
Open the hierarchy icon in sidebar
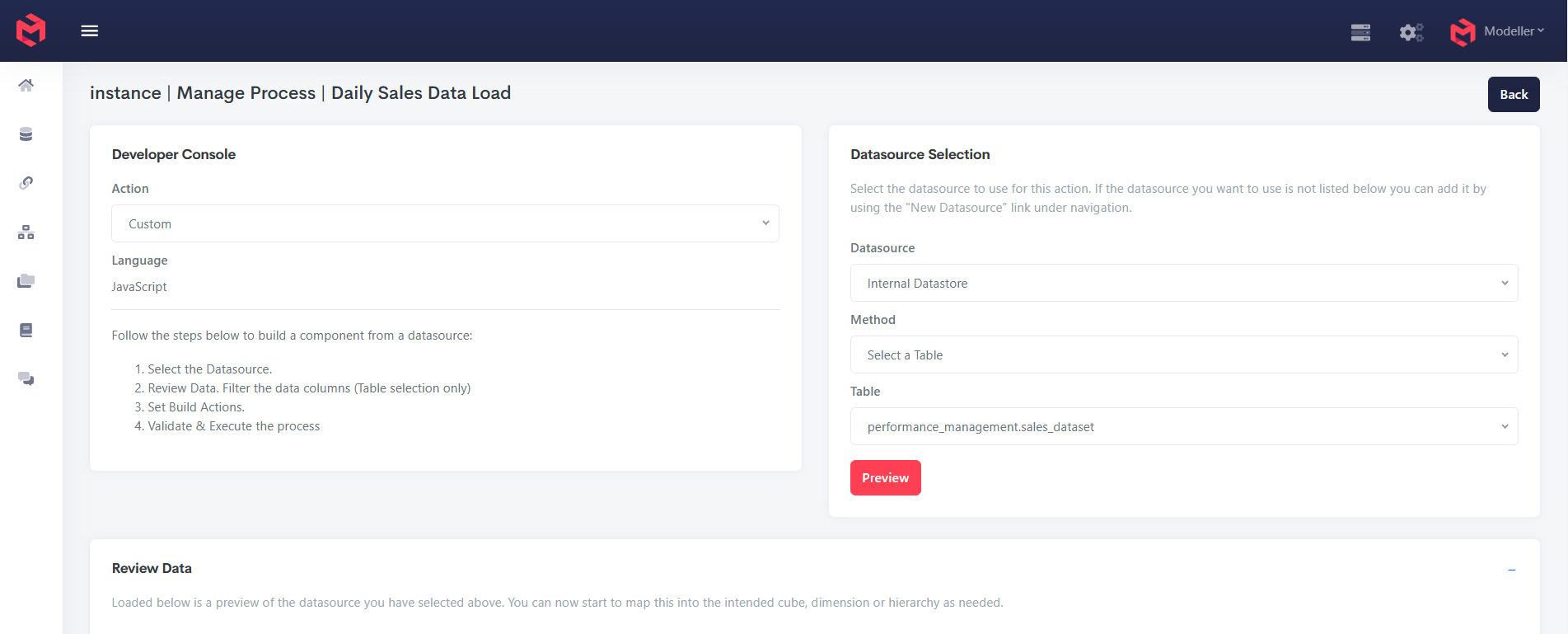coord(26,232)
